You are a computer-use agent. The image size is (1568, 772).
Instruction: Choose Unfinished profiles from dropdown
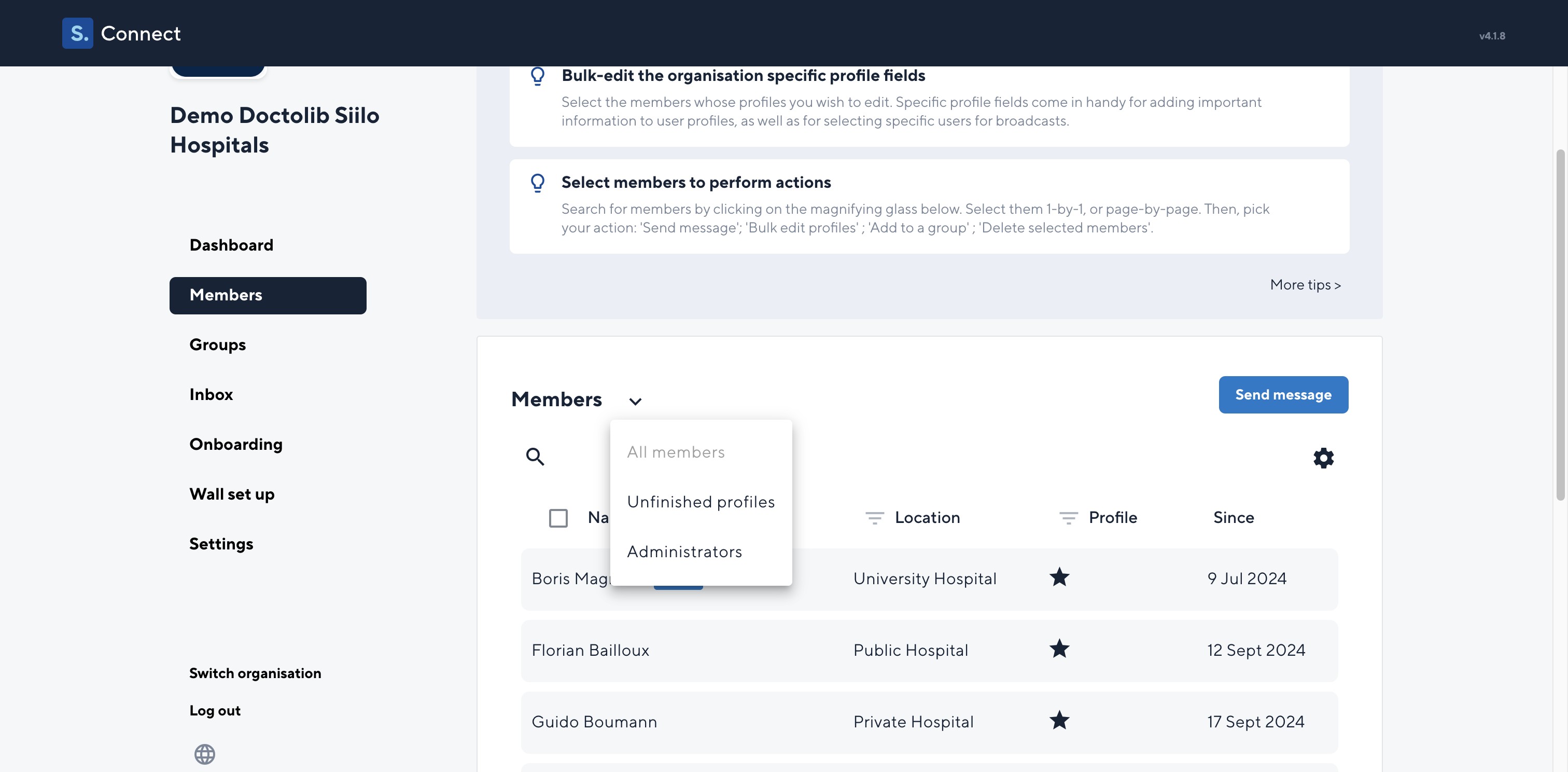[700, 502]
